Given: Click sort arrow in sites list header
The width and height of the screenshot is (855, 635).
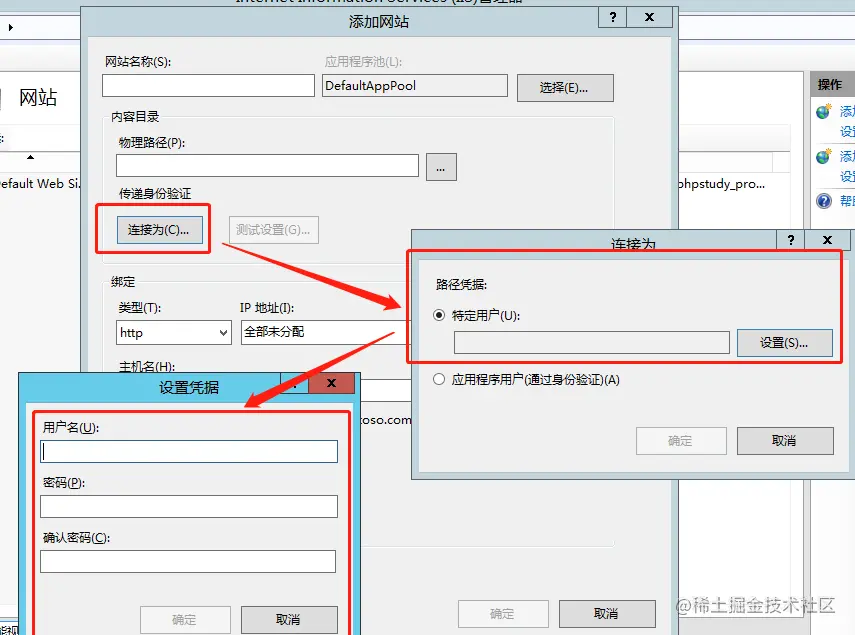Looking at the screenshot, I should point(31,157).
